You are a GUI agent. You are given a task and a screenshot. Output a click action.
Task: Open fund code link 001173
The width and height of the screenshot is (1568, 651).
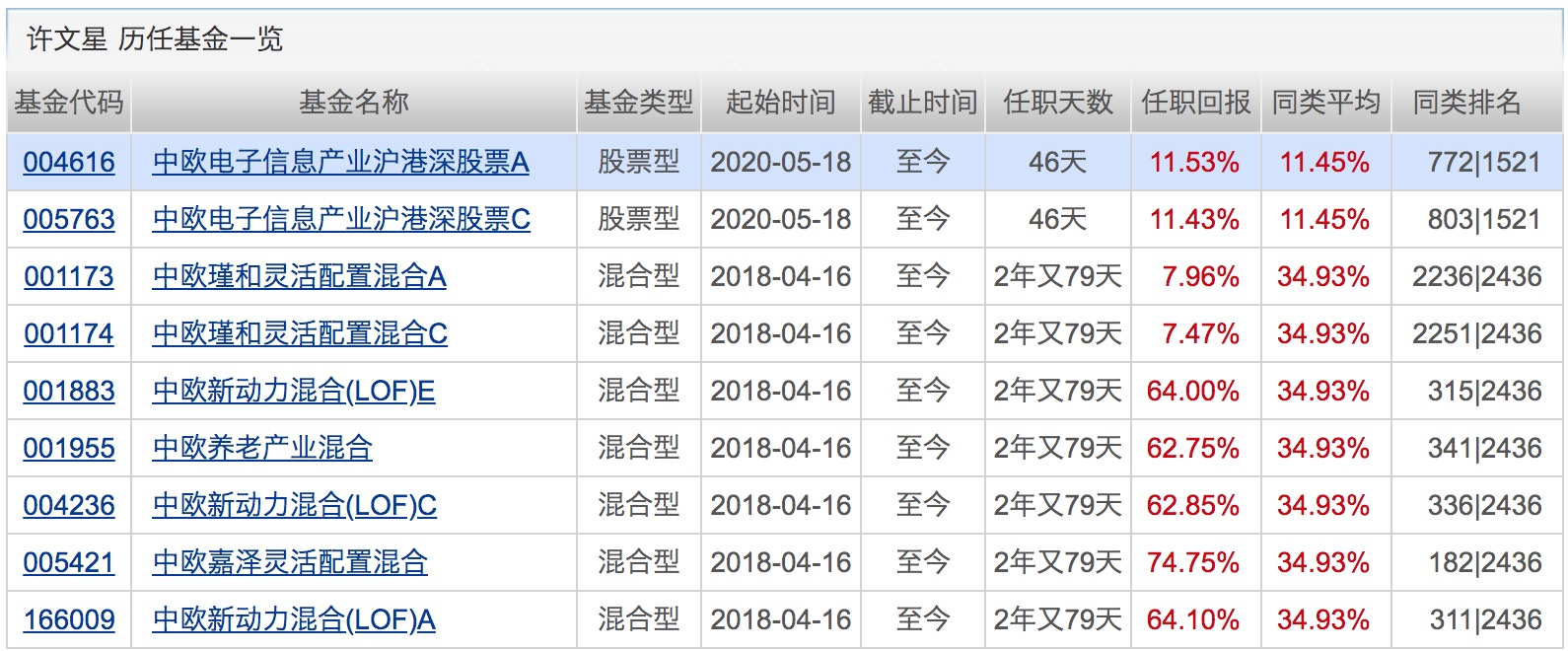[69, 276]
